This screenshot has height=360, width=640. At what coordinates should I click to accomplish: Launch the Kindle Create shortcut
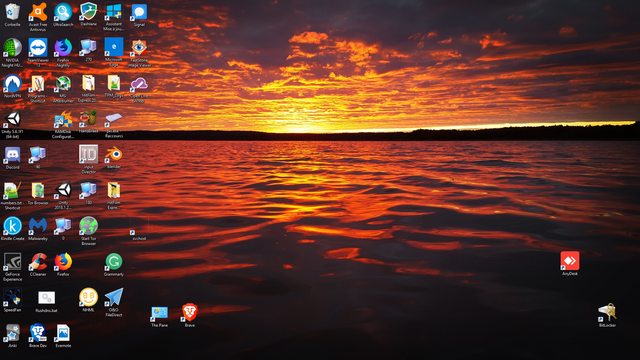tap(12, 227)
